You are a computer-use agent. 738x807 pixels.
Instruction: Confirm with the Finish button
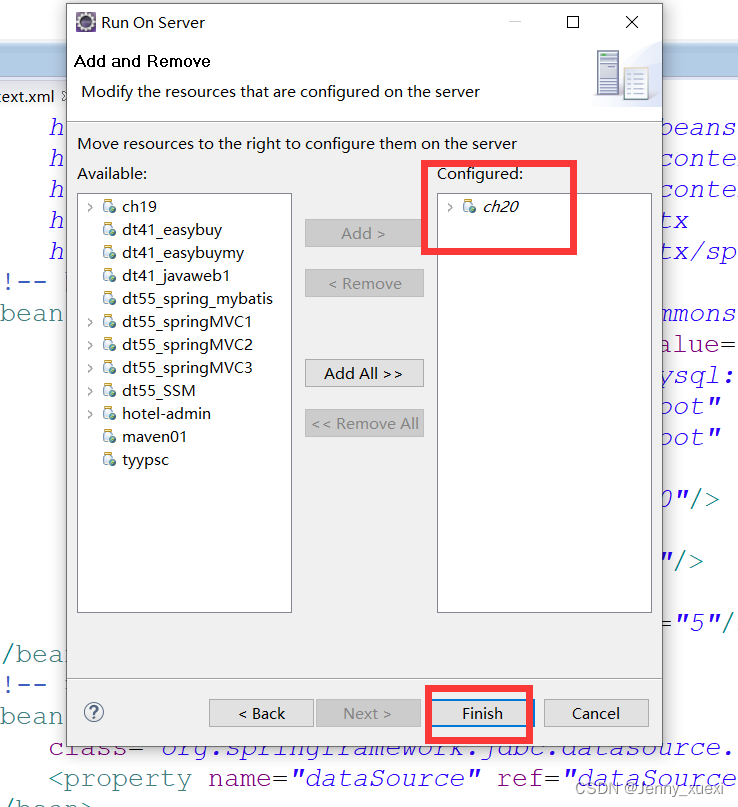point(482,713)
